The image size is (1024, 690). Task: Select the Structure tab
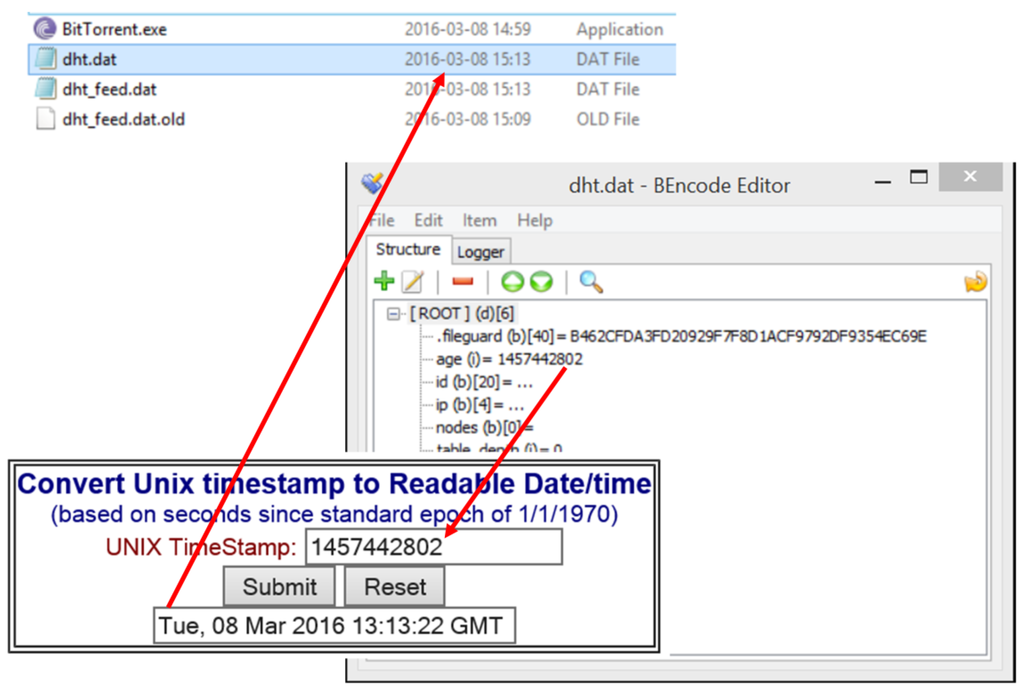[408, 250]
